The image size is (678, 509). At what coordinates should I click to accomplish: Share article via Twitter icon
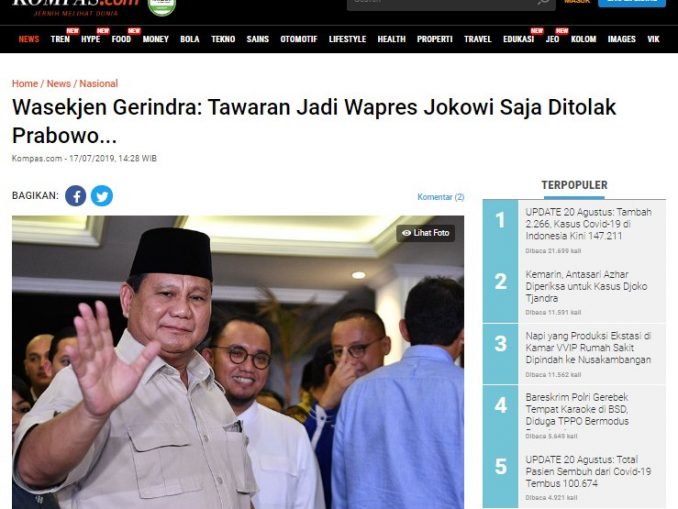[102, 196]
